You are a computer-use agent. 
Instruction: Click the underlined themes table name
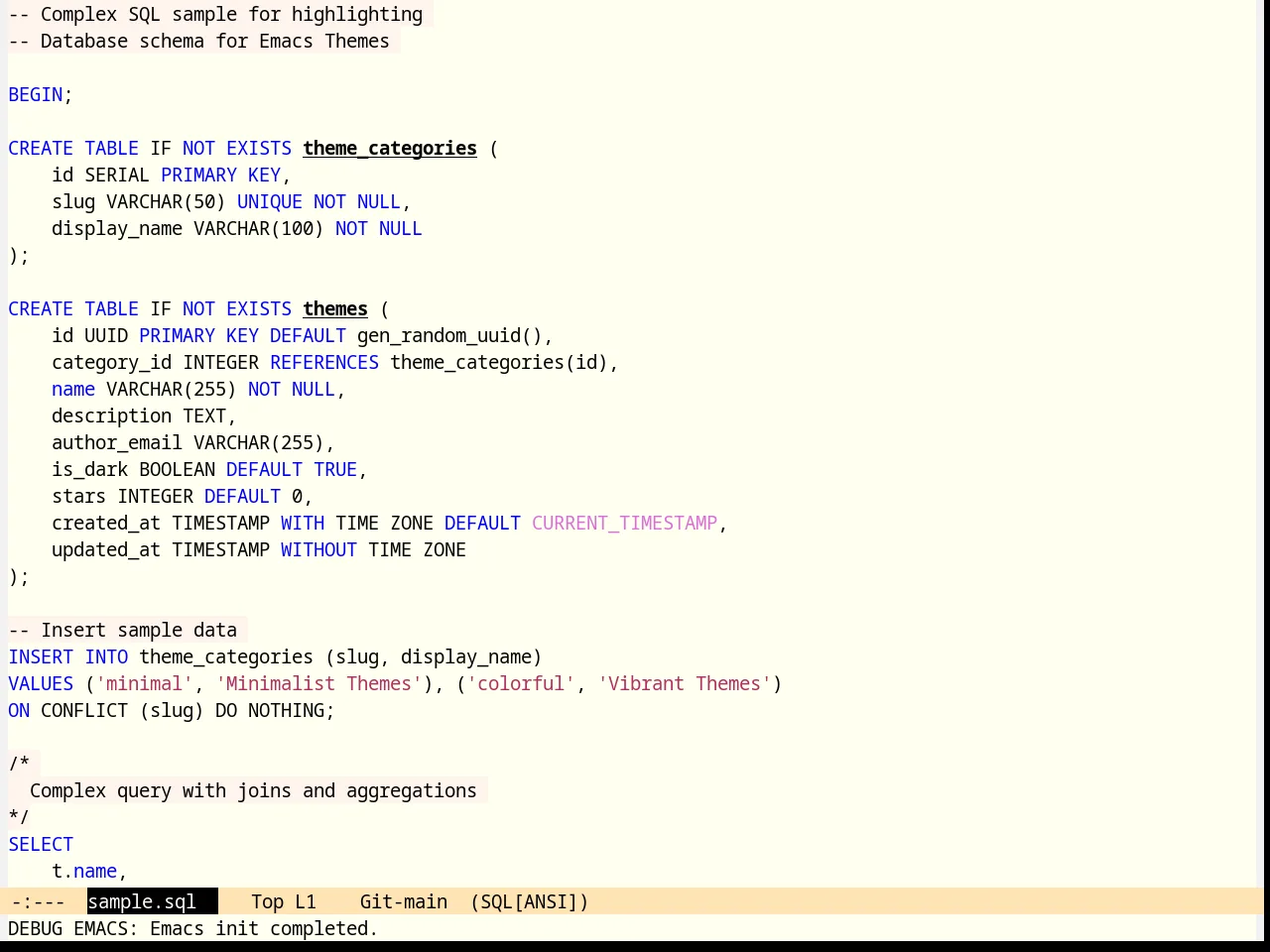click(x=335, y=308)
